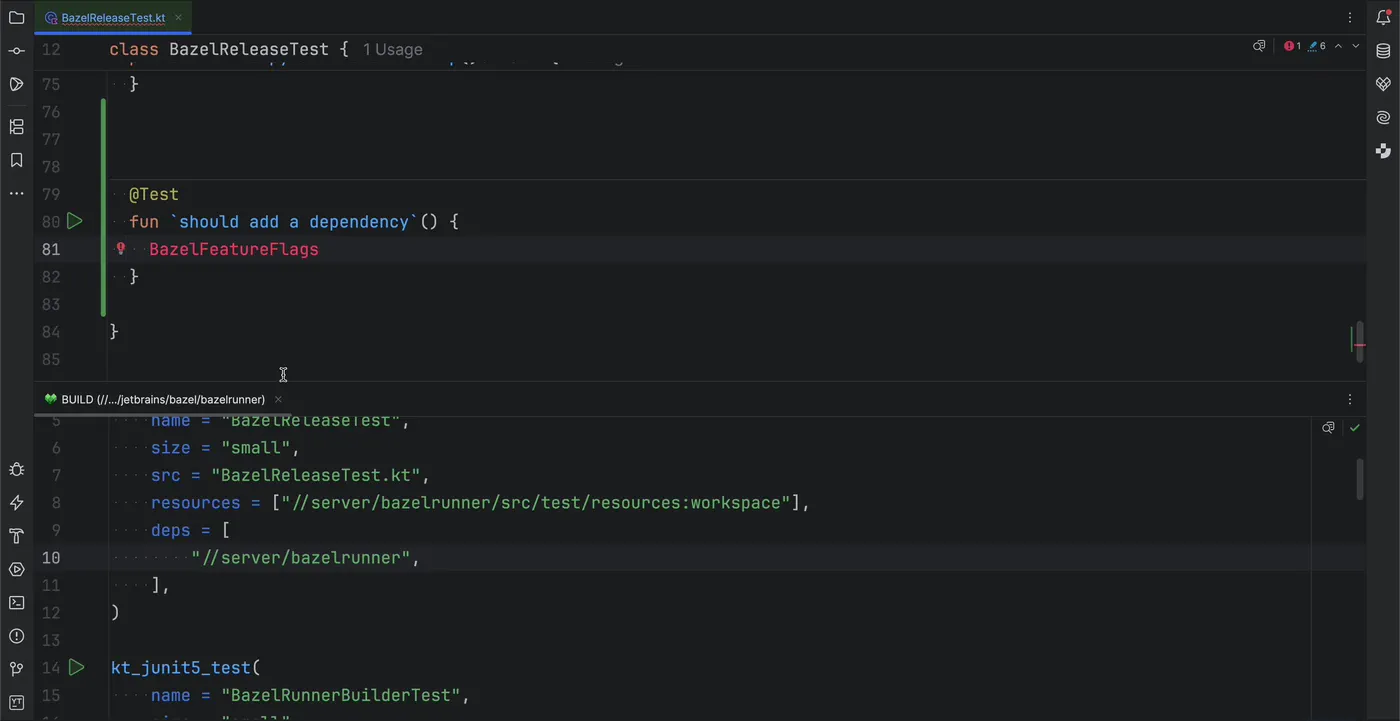
Task: Run the 'should add a dependency' test gutter icon
Action: (x=75, y=221)
